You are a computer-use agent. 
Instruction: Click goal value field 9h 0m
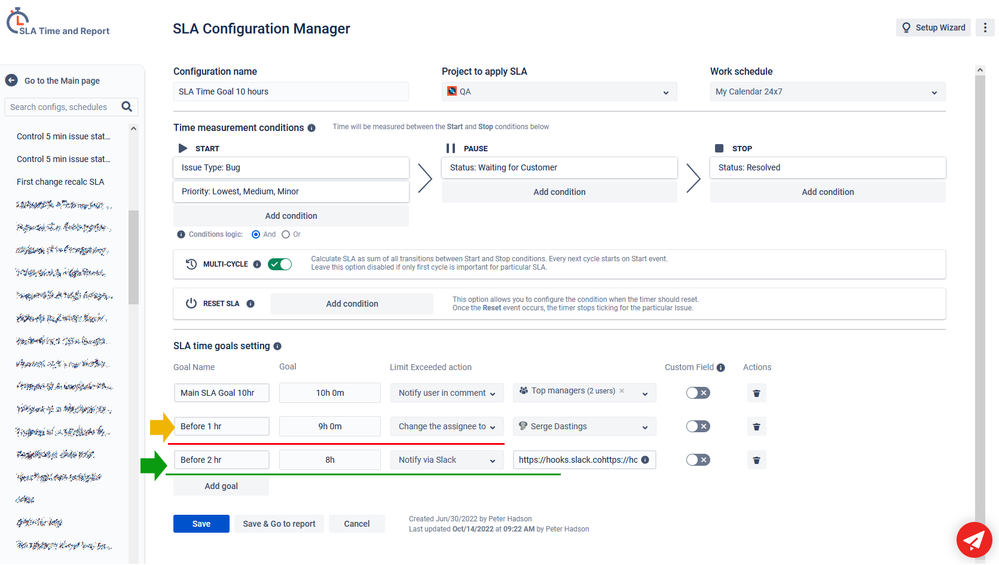coord(329,427)
